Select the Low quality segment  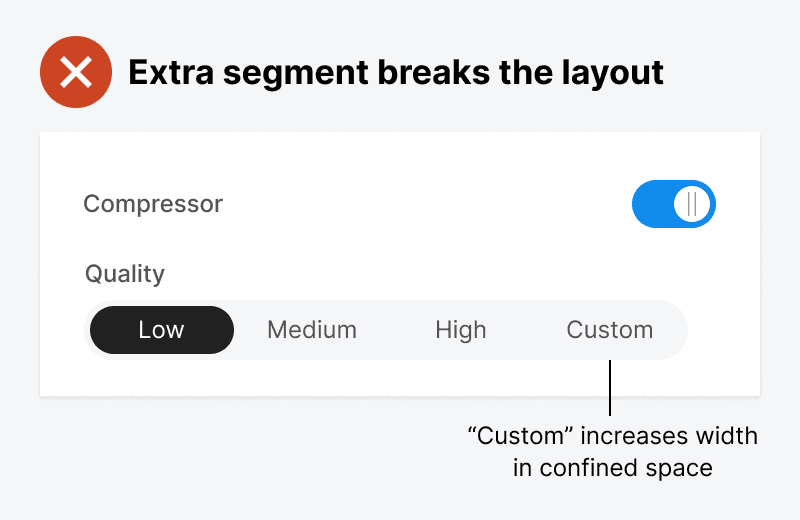(161, 330)
